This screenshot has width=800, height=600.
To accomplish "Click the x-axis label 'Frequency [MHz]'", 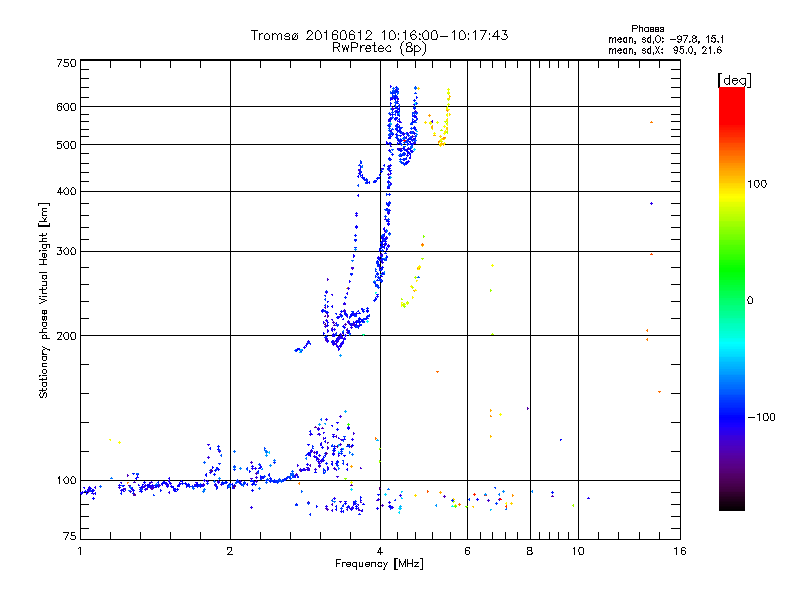I will tap(379, 564).
